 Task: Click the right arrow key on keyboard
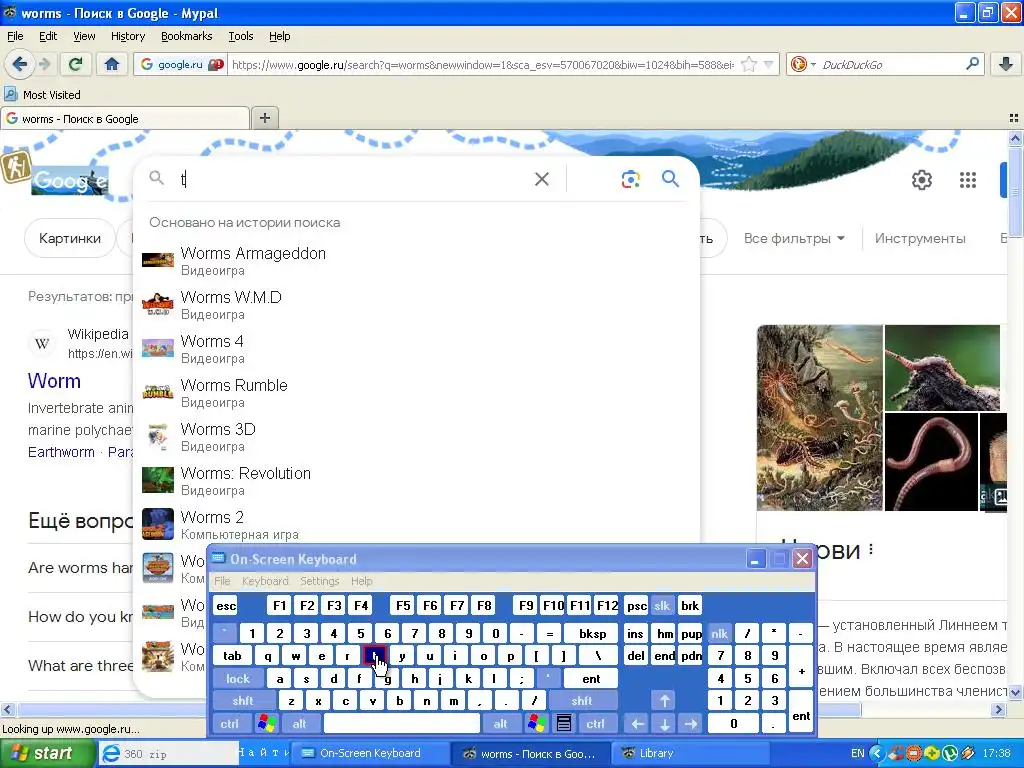690,724
